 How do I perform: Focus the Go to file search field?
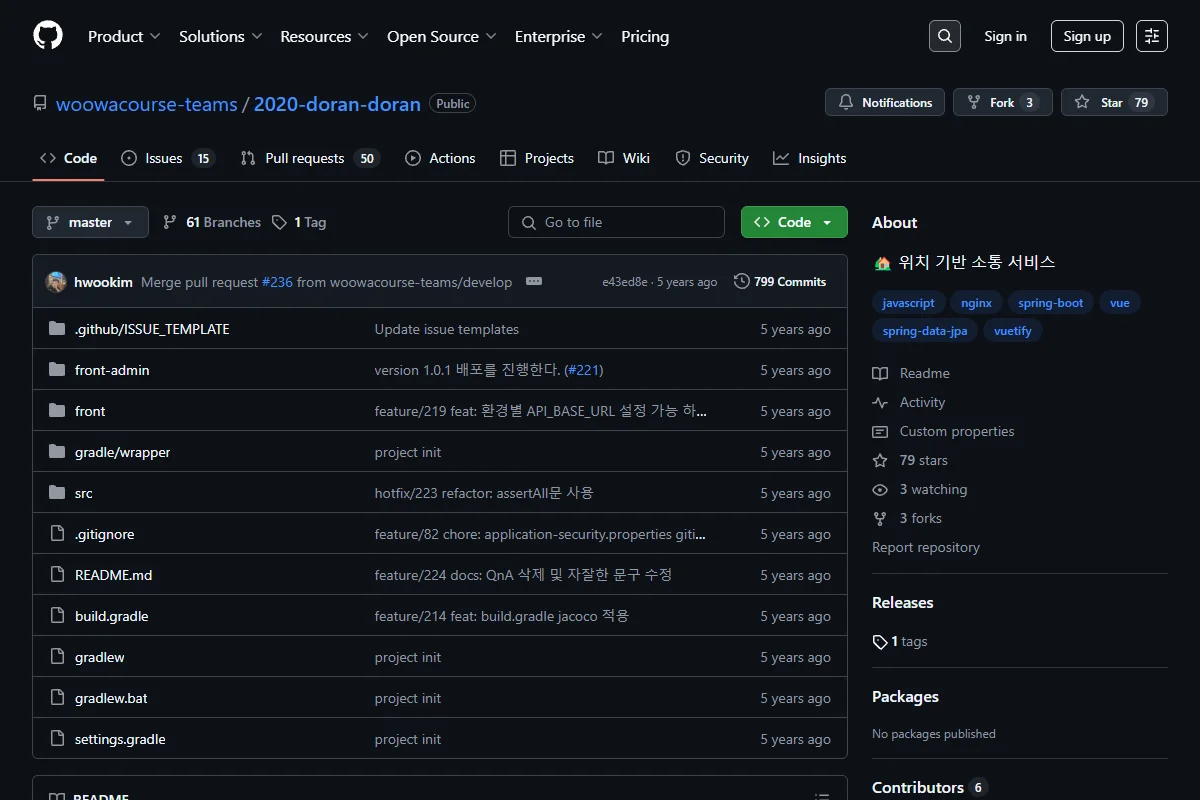tap(616, 222)
